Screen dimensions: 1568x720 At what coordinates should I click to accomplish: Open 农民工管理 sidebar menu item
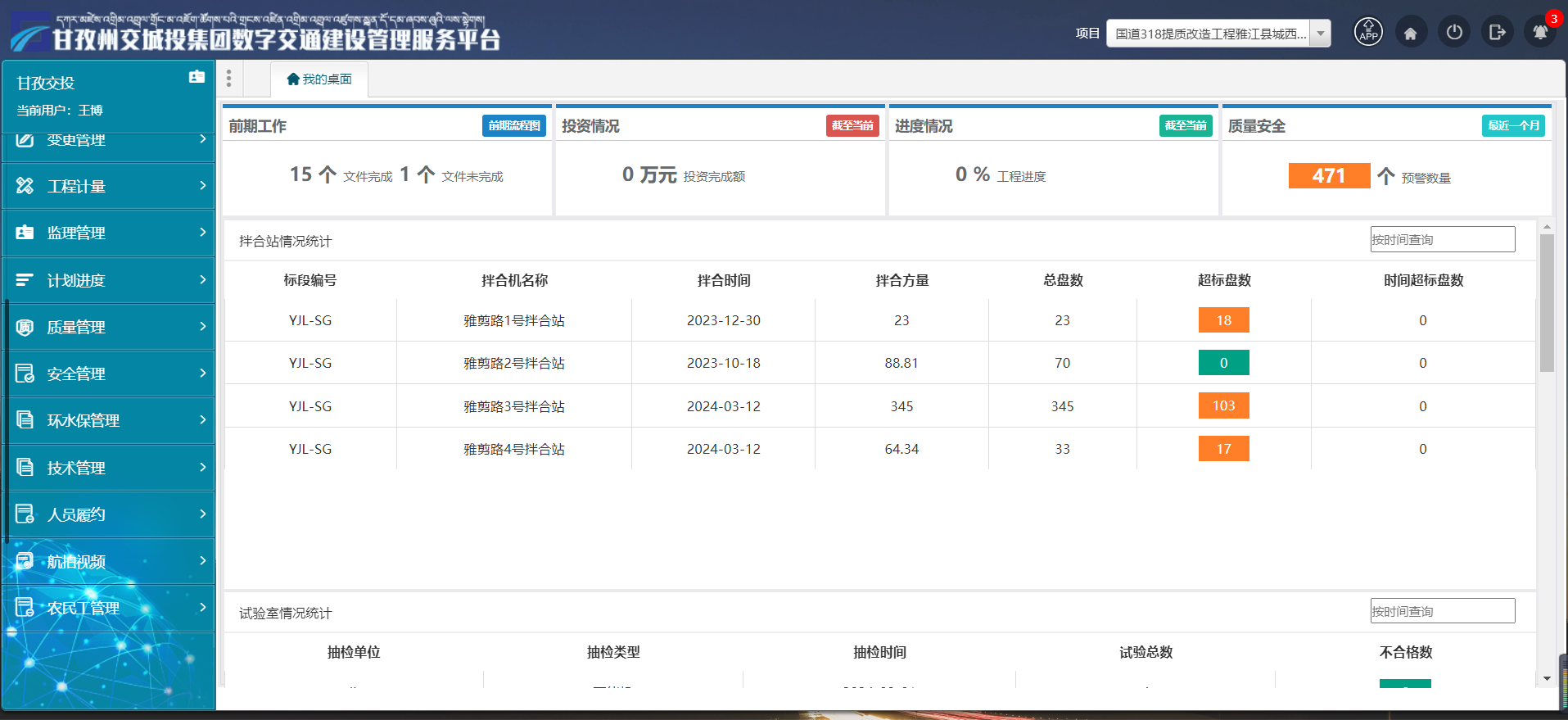108,608
